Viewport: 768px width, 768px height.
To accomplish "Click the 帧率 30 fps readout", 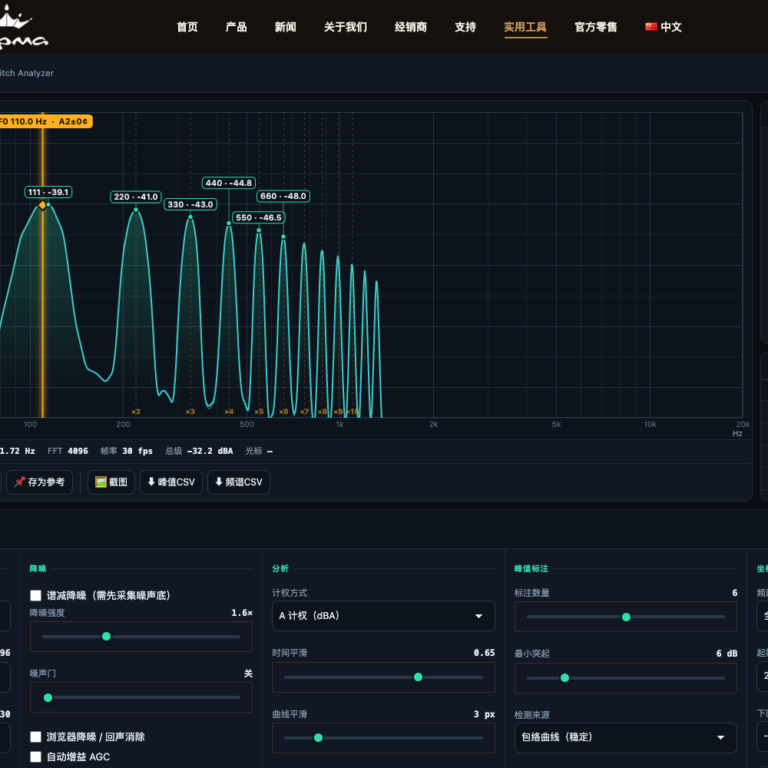I will tap(126, 451).
